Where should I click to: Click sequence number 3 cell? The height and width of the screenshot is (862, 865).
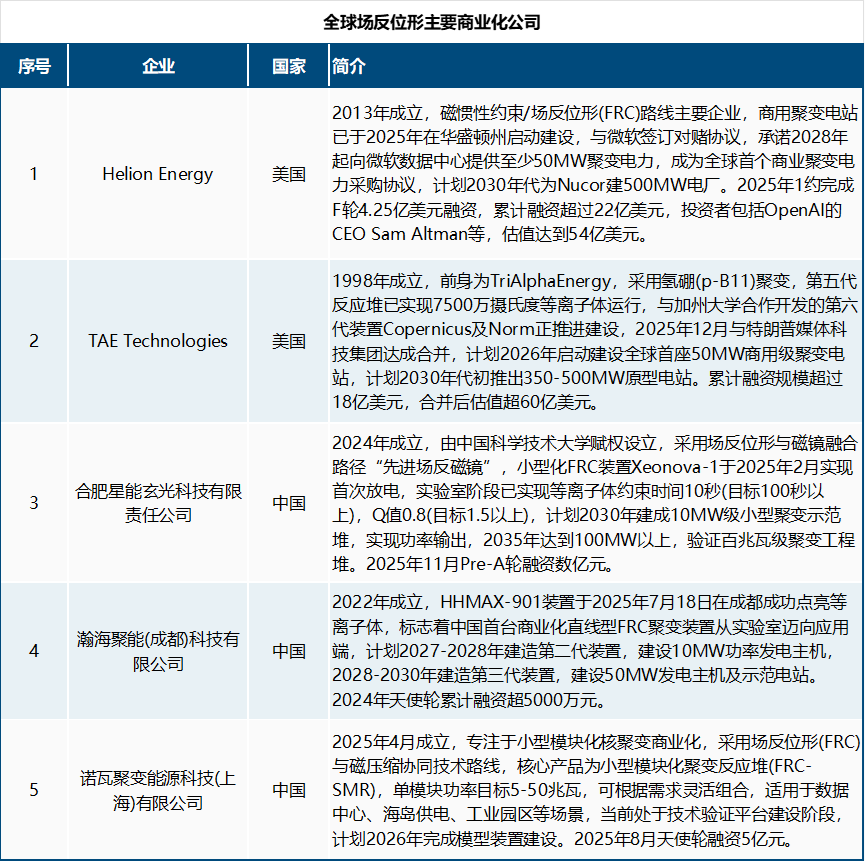point(34,503)
